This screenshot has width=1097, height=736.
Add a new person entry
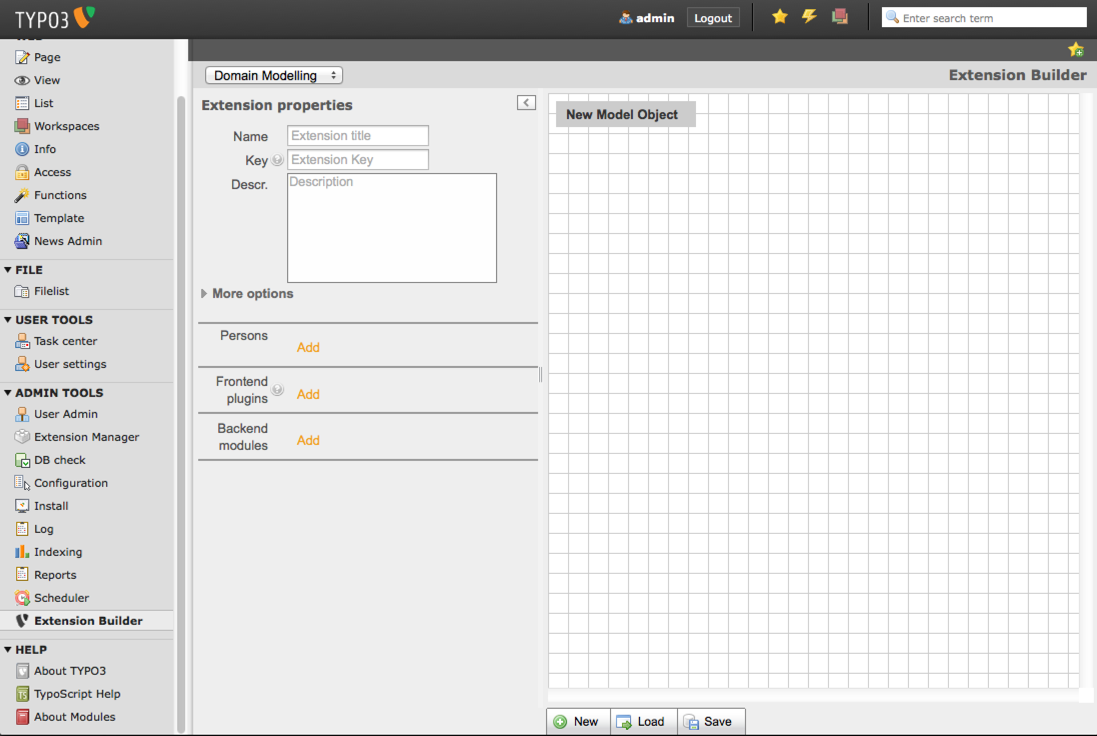click(308, 347)
